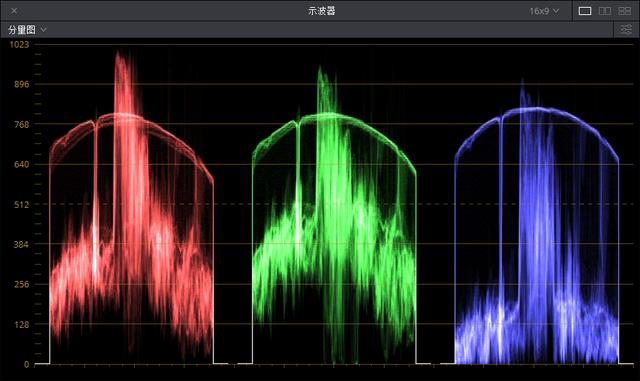This screenshot has height=381, width=640.
Task: Open the scope settings sliders icon
Action: click(626, 29)
